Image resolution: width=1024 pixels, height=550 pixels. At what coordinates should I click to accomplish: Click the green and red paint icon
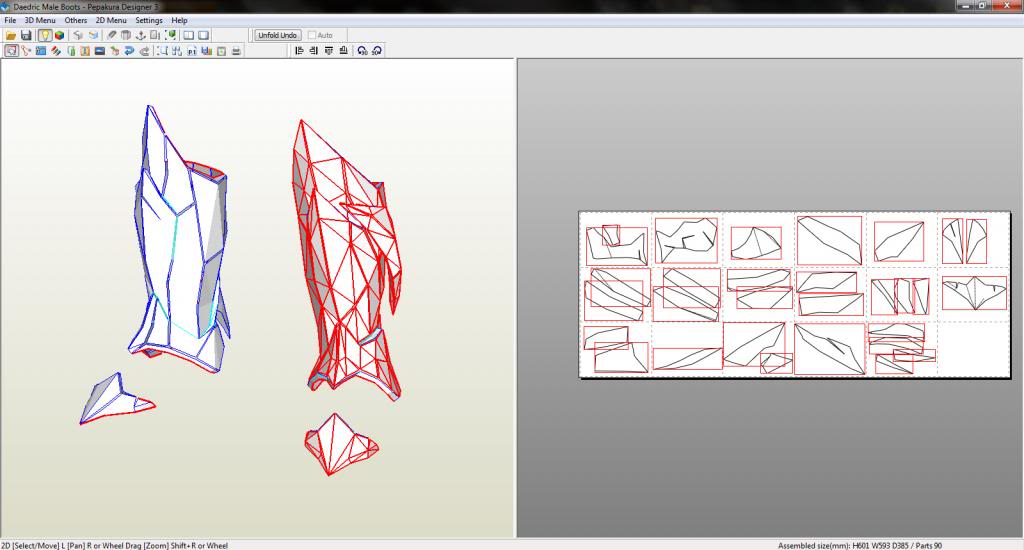point(115,51)
